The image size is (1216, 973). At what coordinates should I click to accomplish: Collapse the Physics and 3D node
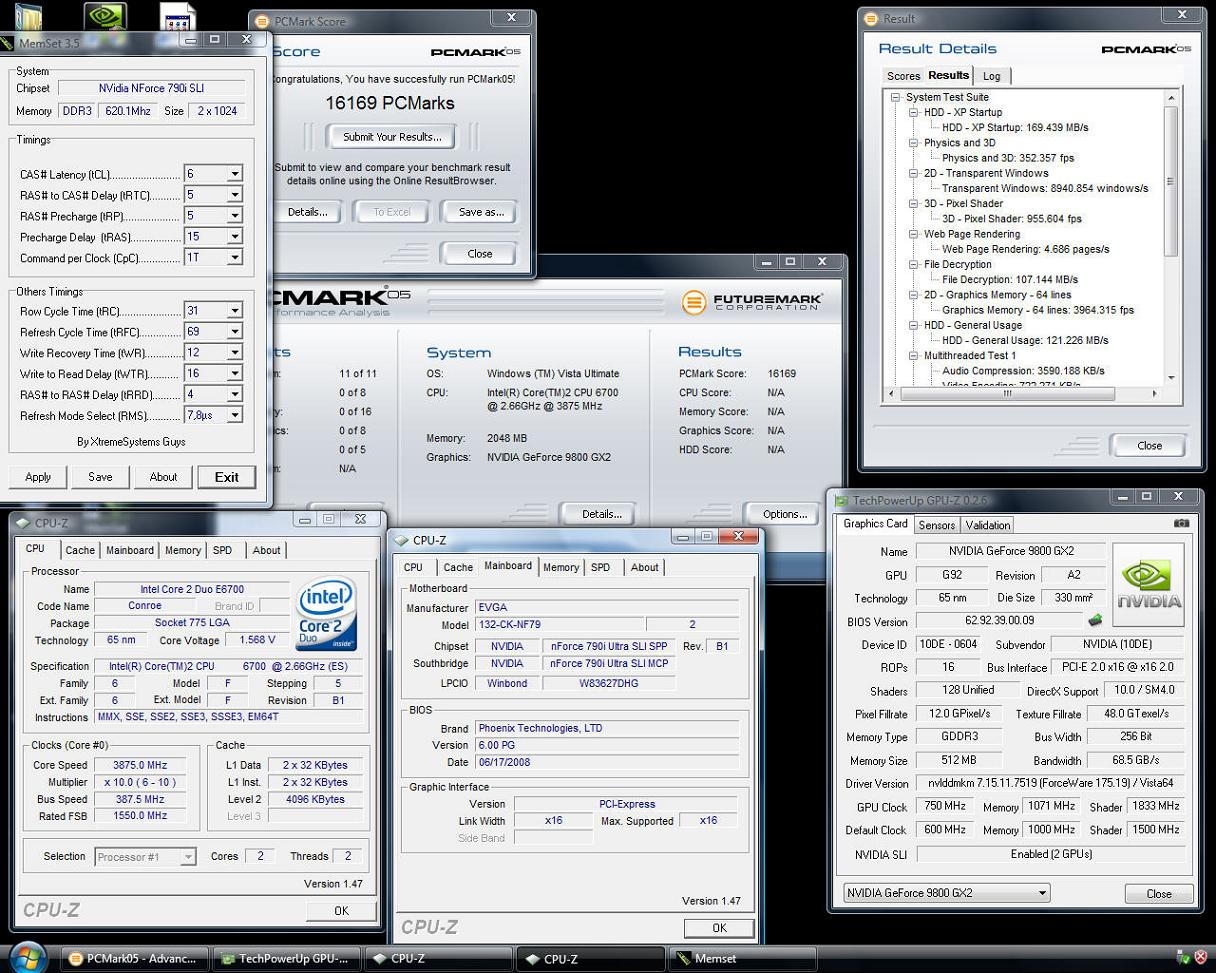[913, 143]
